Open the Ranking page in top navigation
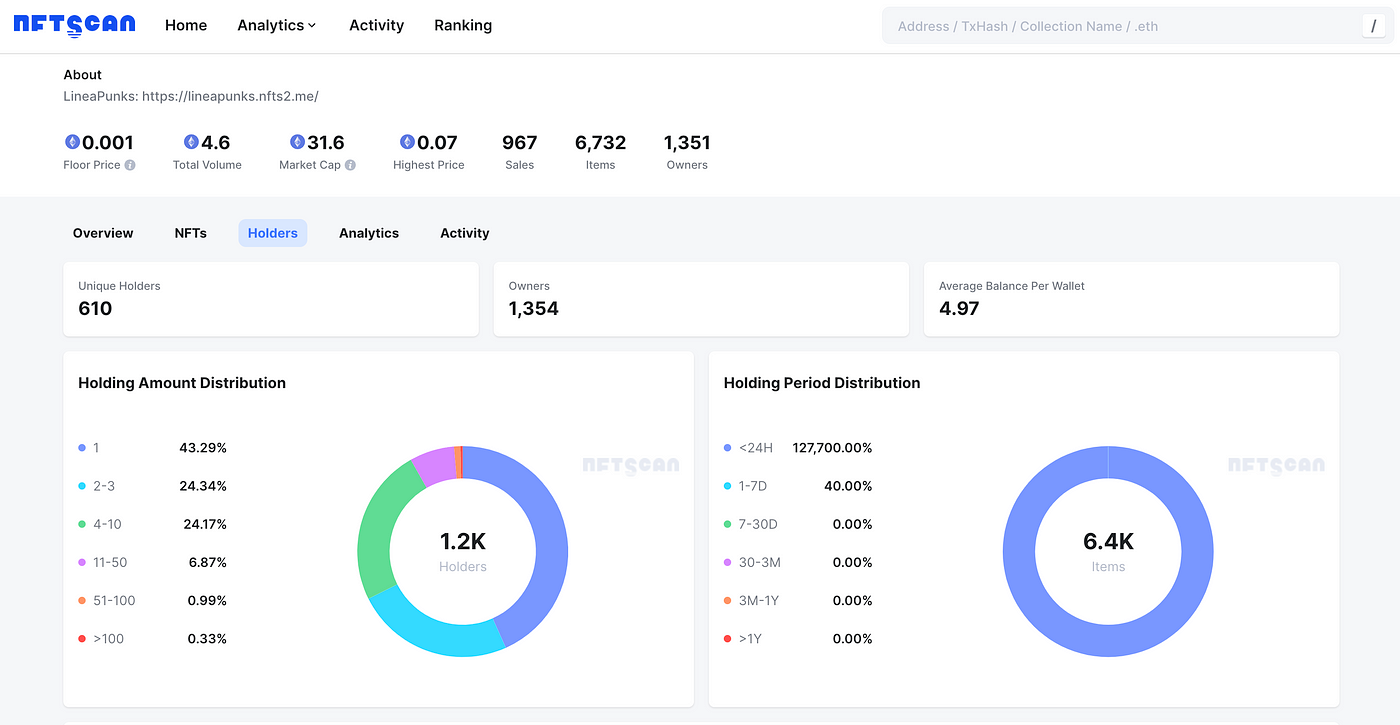The height and width of the screenshot is (725, 1400). point(462,25)
